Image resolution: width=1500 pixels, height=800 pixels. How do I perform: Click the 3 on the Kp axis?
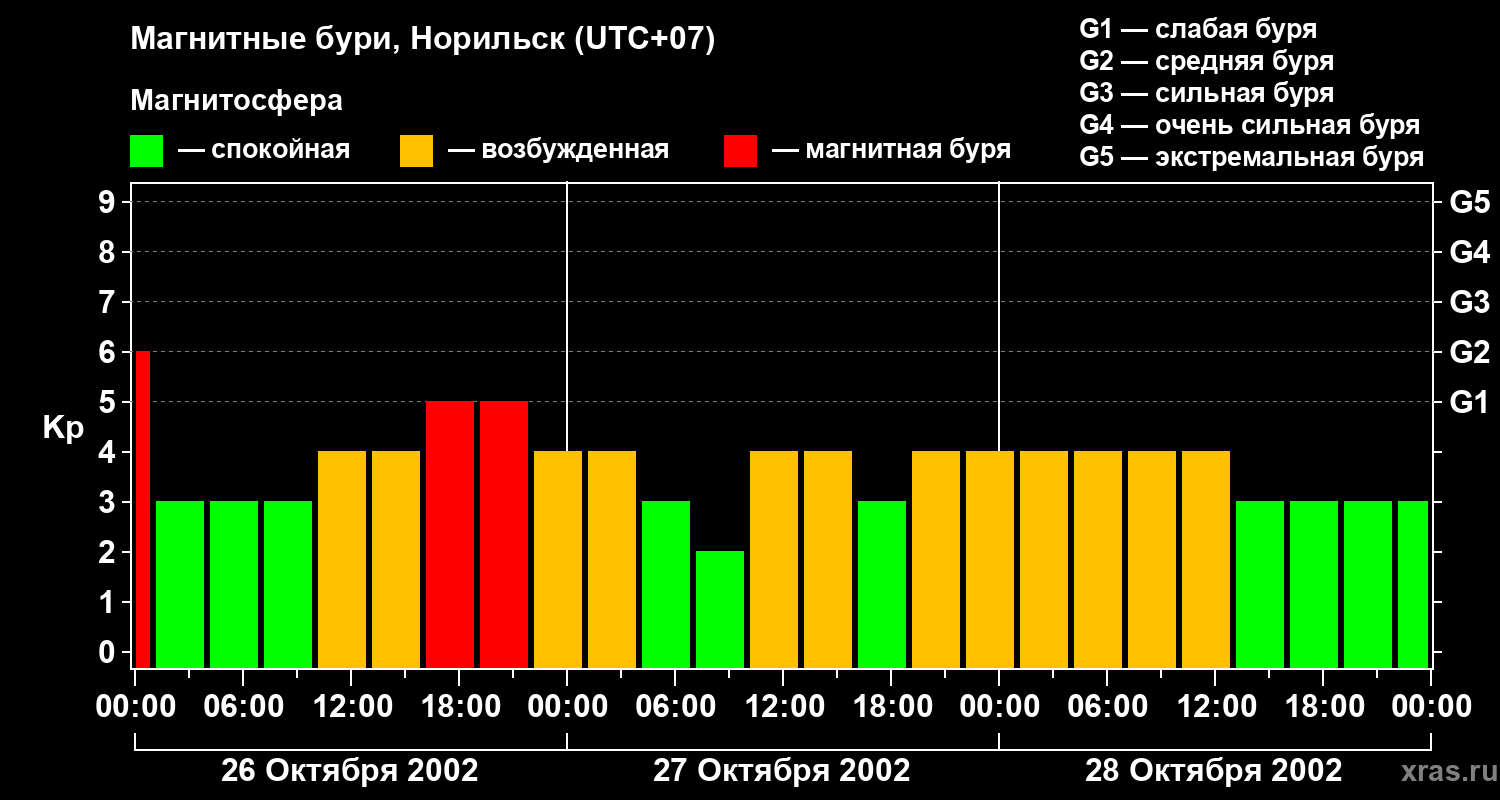(109, 502)
